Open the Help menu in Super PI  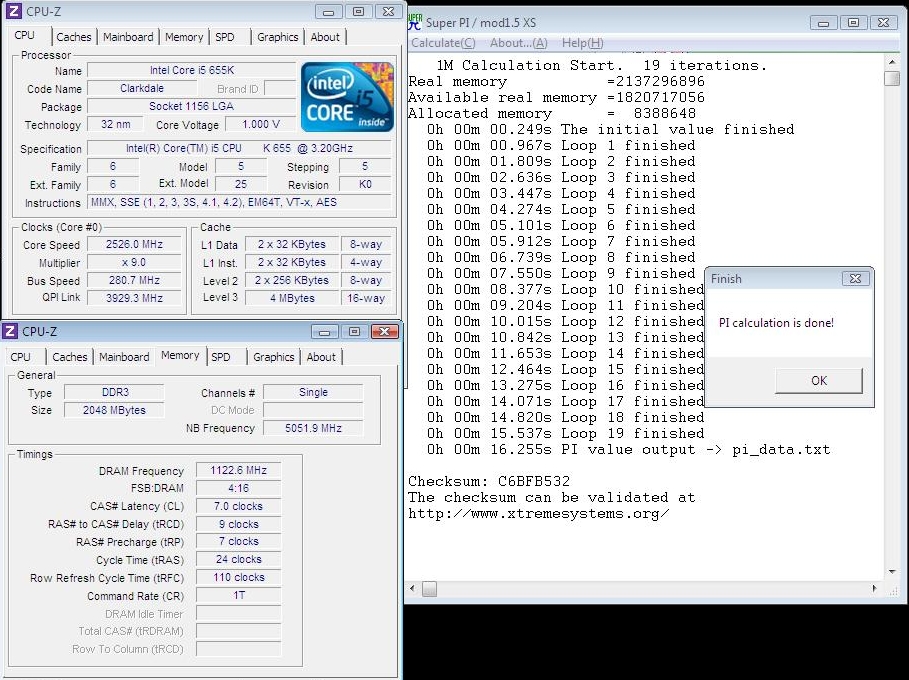click(x=582, y=43)
